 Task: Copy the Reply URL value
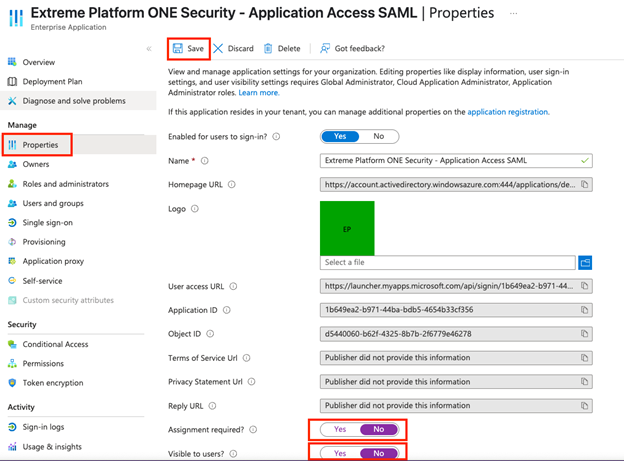[x=584, y=406]
